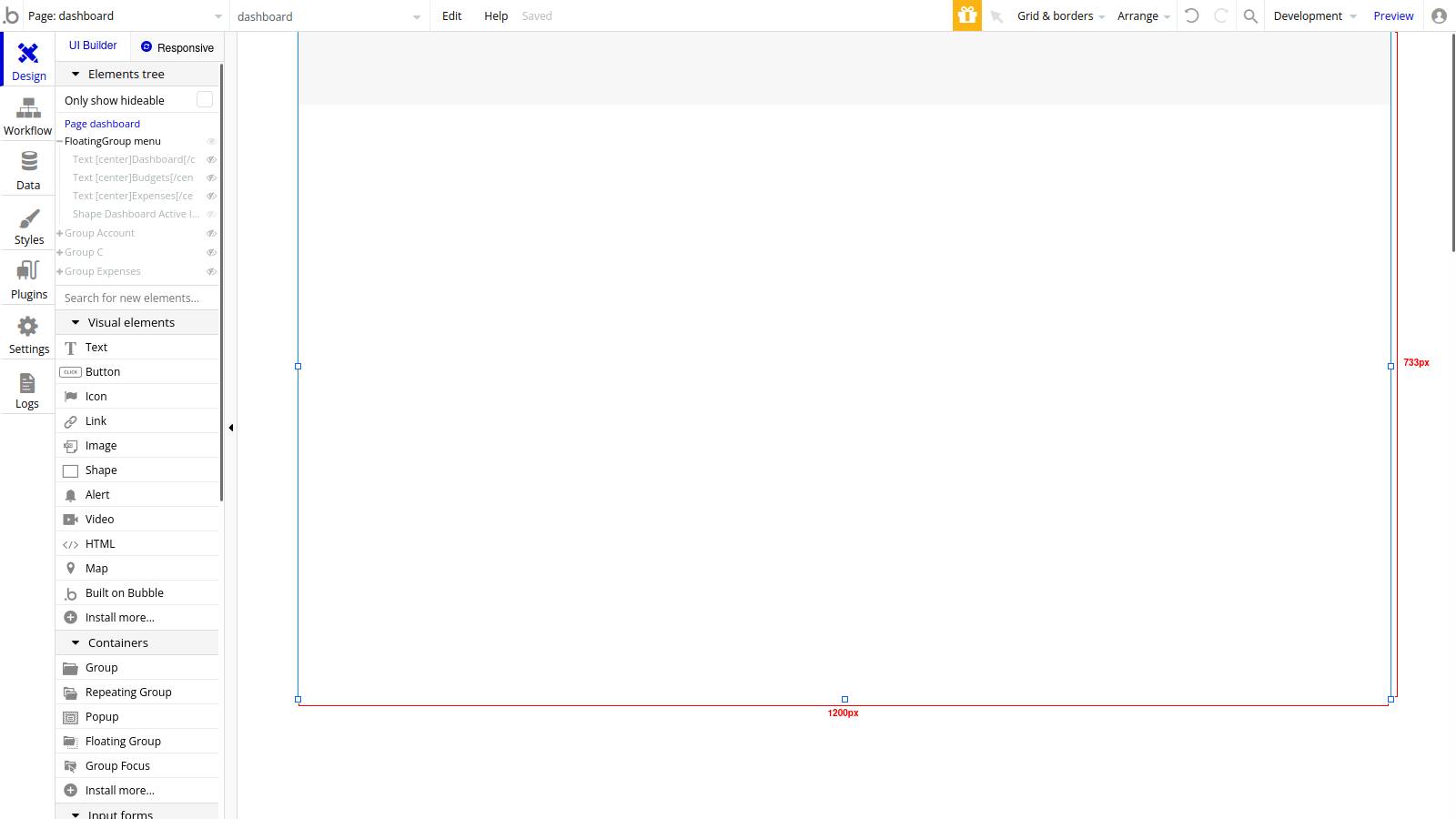Open the Styles panel

pyautogui.click(x=27, y=225)
